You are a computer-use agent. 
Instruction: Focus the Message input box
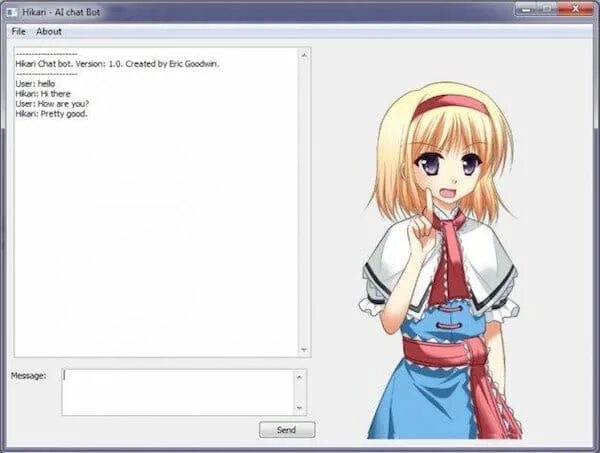tap(178, 392)
